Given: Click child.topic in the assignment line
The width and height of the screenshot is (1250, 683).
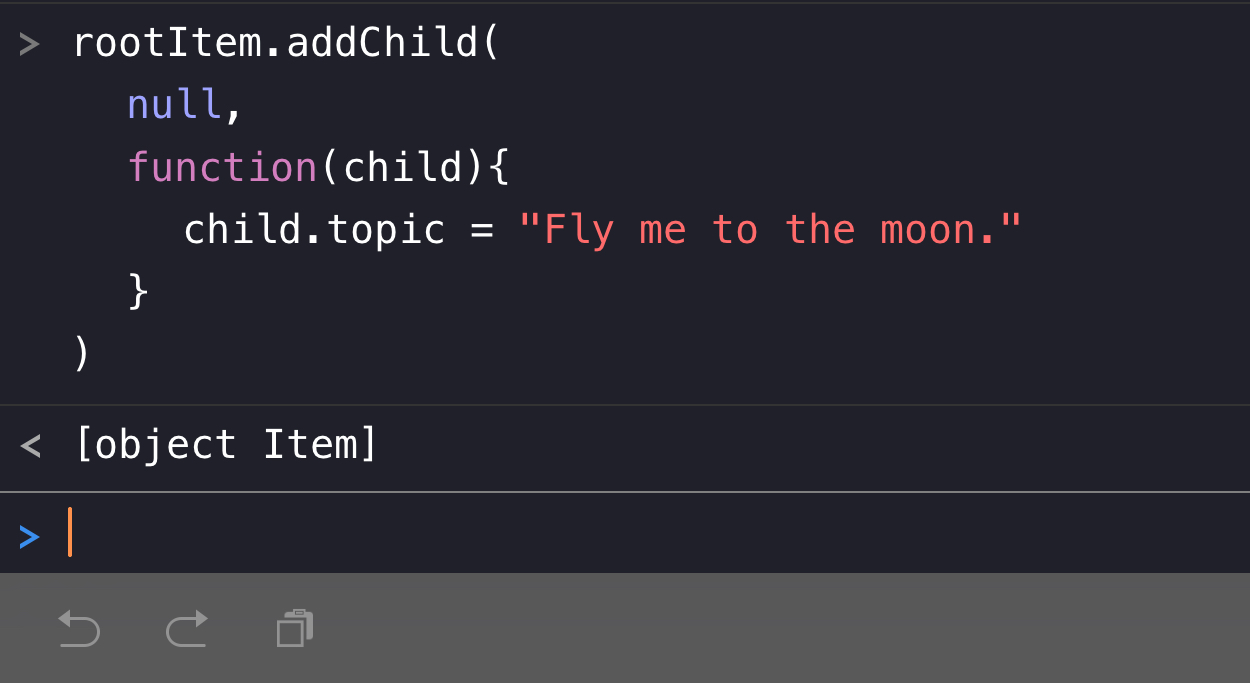Looking at the screenshot, I should pos(314,230).
